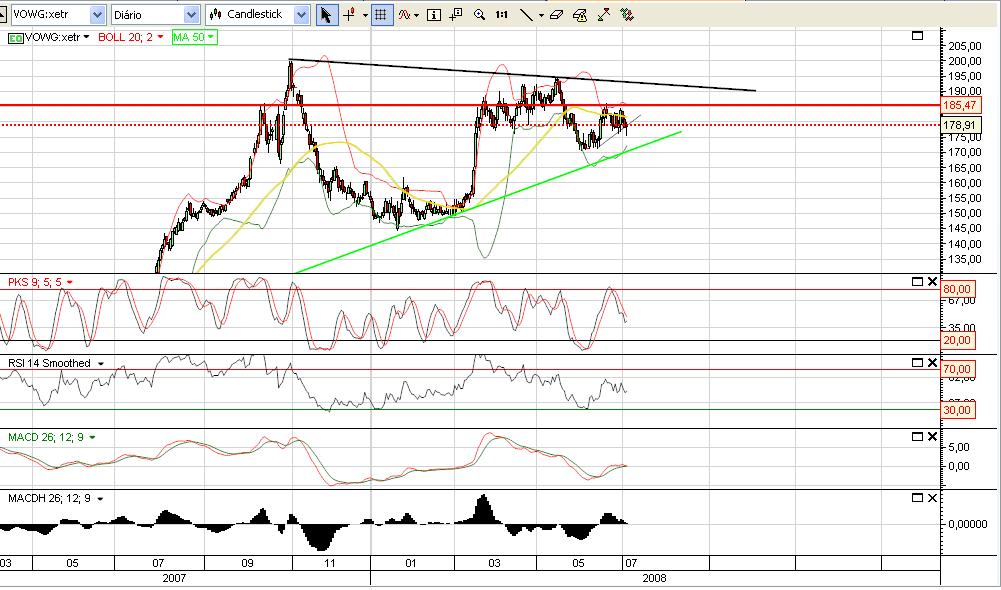Viewport: 1001px width, 590px height.
Task: Close the MACD indicator panel
Action: point(932,437)
